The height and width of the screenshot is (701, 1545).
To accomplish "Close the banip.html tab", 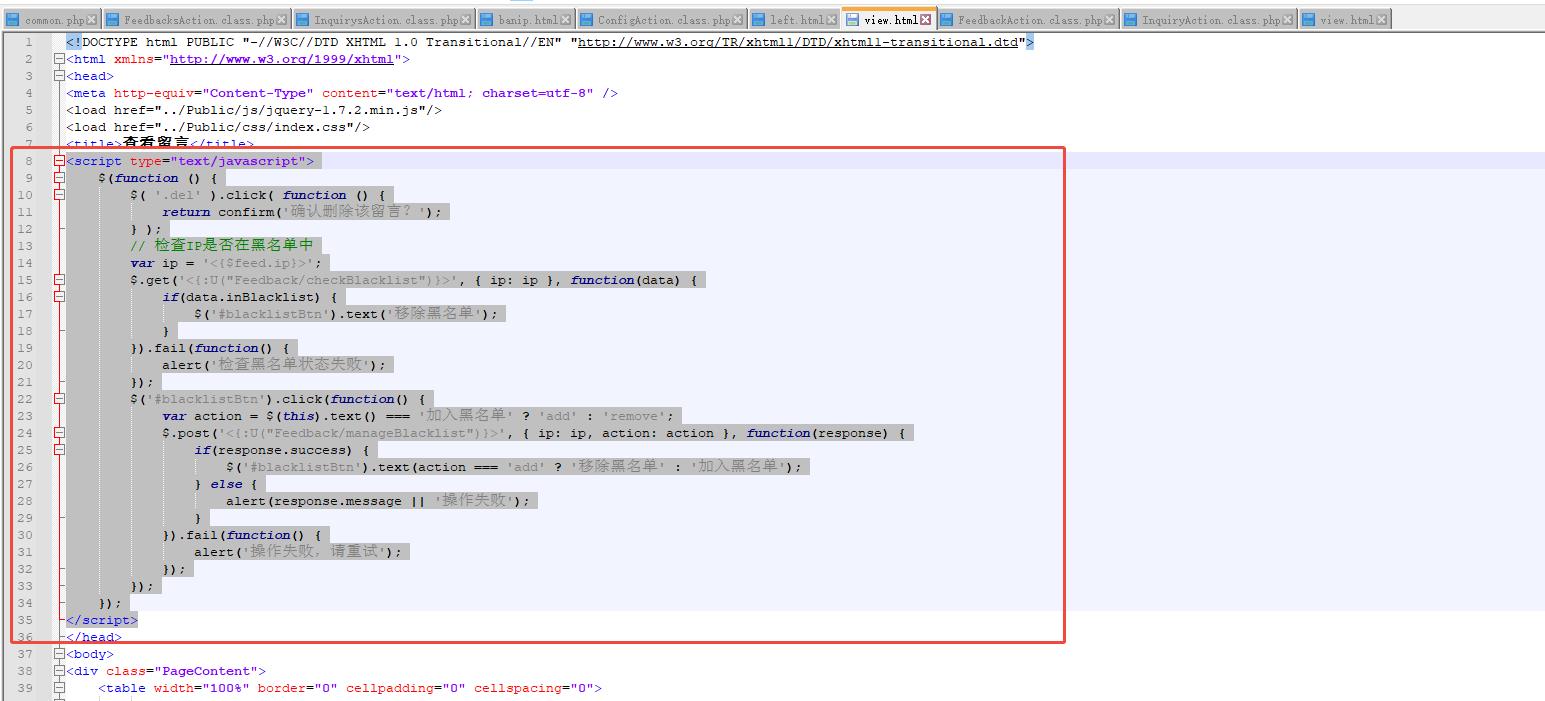I will [567, 20].
